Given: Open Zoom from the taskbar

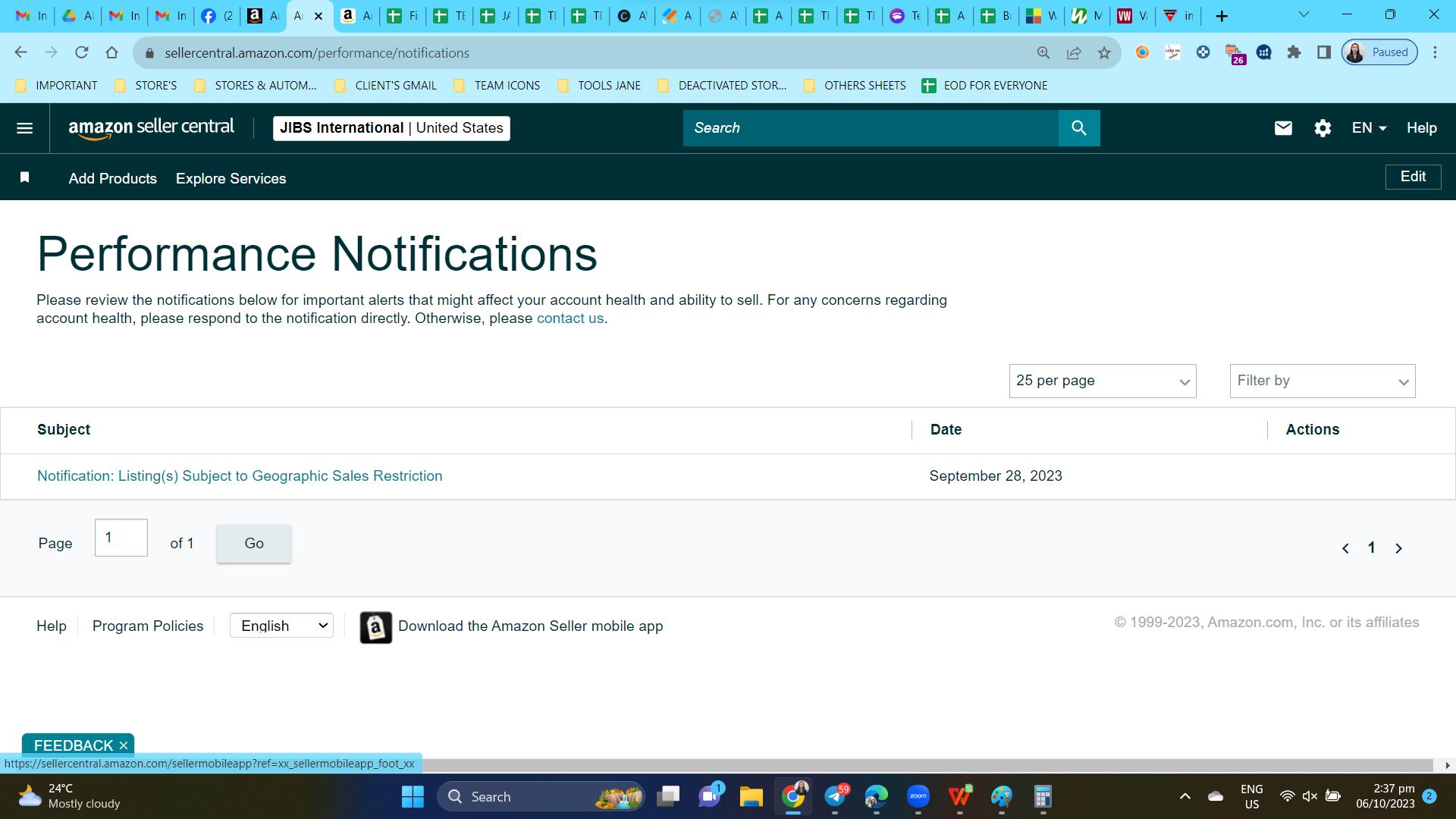Looking at the screenshot, I should coord(918,797).
